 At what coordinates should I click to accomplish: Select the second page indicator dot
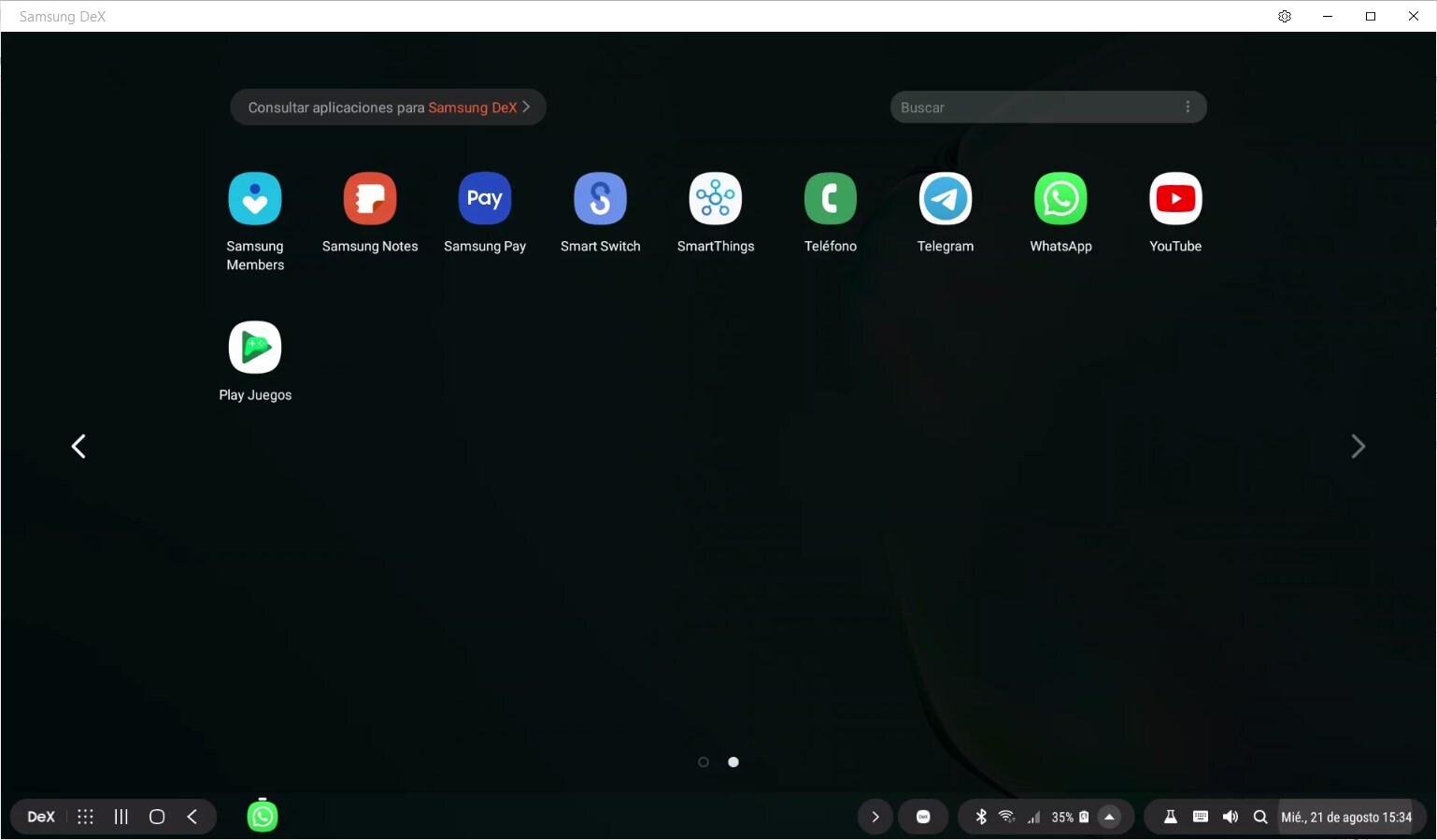click(733, 762)
